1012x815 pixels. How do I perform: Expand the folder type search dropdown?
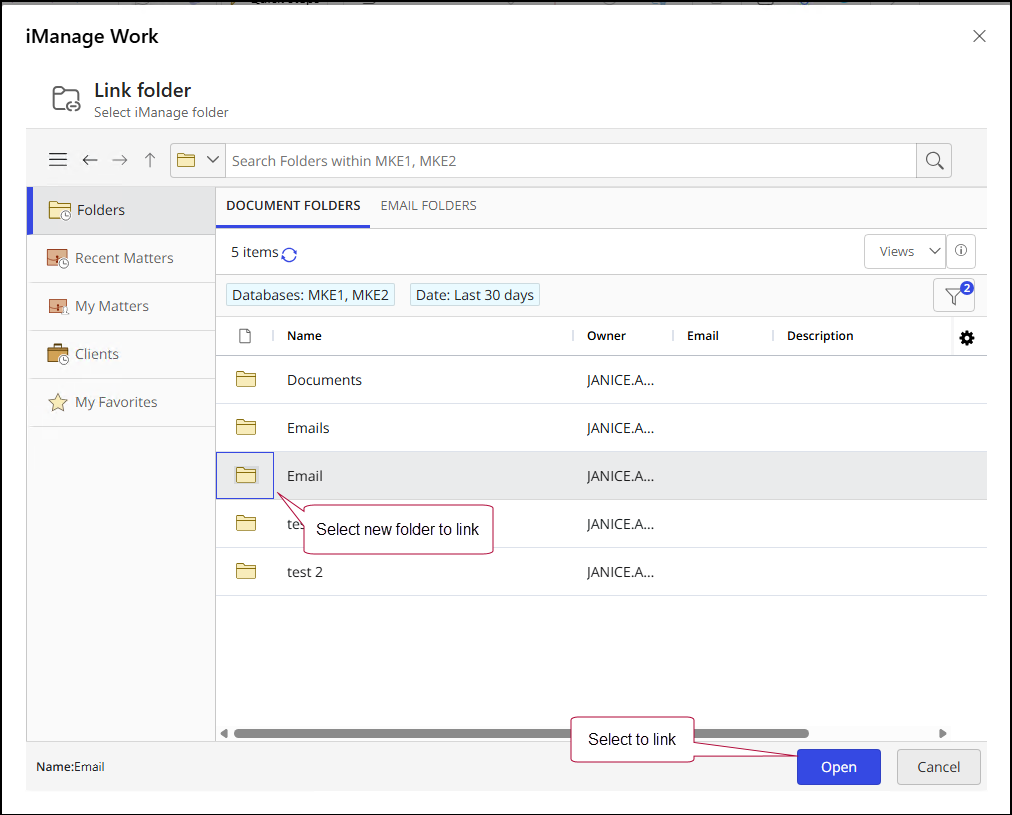pyautogui.click(x=198, y=160)
